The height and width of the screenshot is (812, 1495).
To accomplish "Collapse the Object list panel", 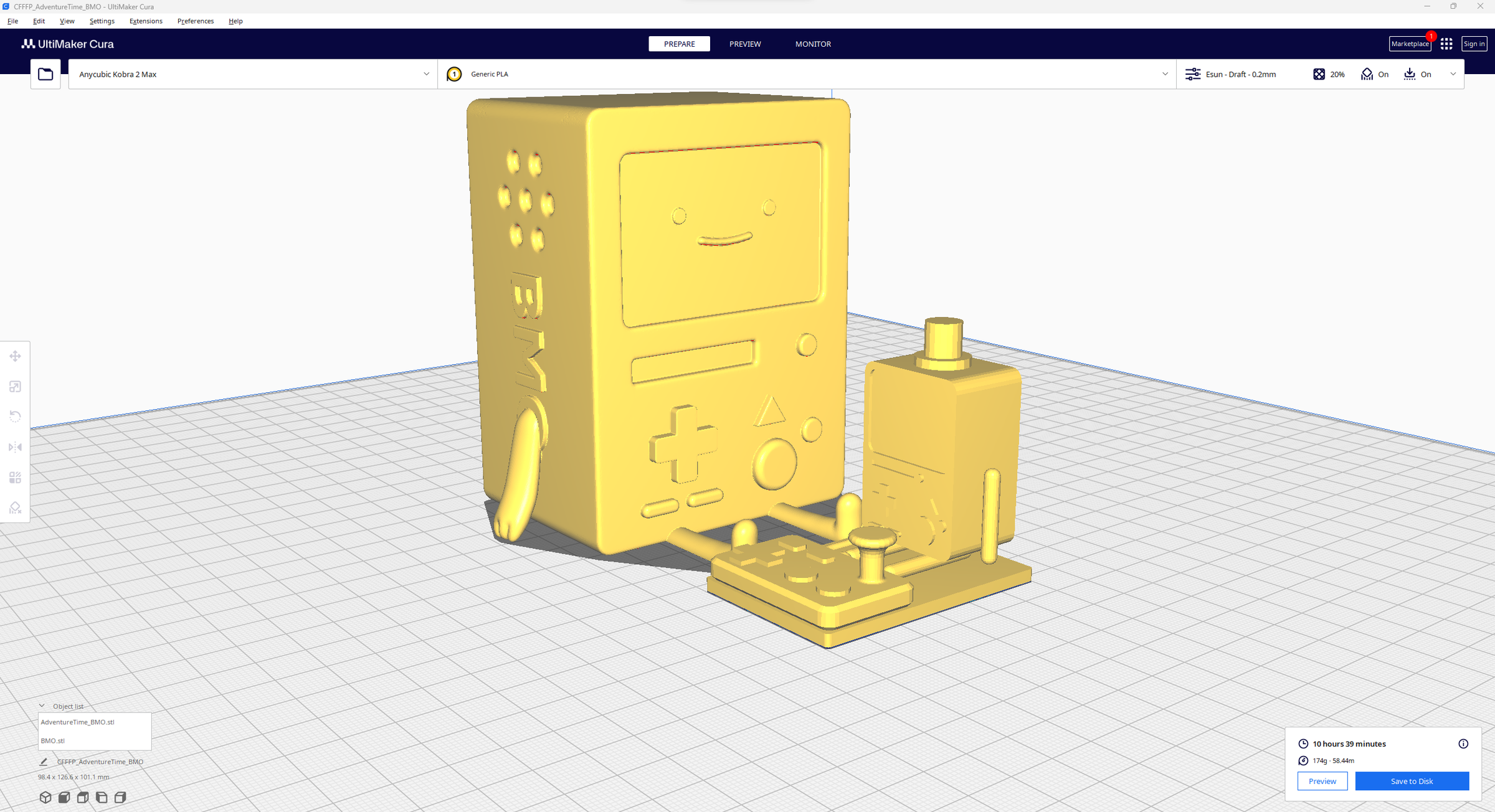I will pyautogui.click(x=42, y=706).
